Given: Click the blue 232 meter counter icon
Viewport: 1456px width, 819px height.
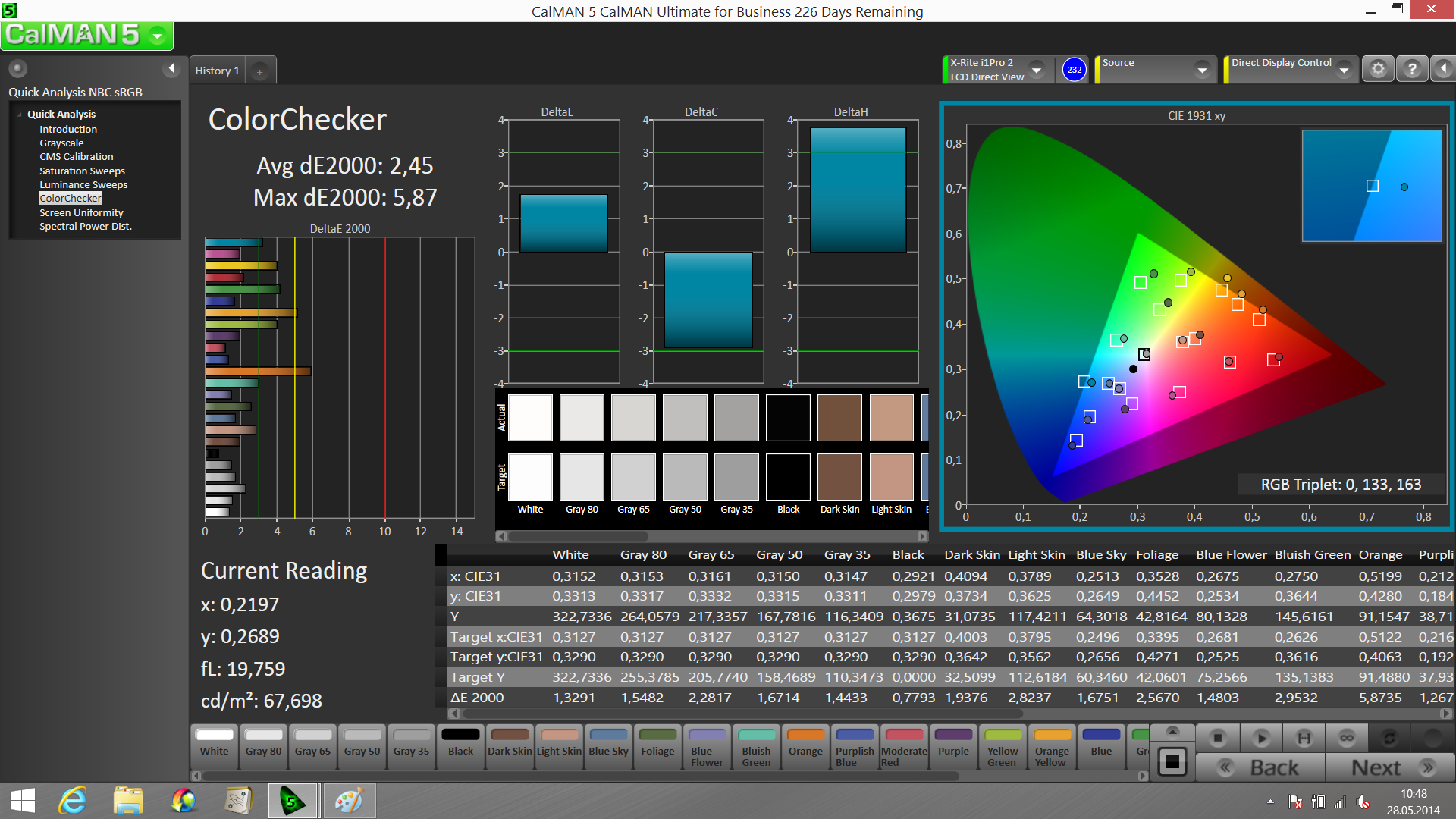Looking at the screenshot, I should point(1074,70).
